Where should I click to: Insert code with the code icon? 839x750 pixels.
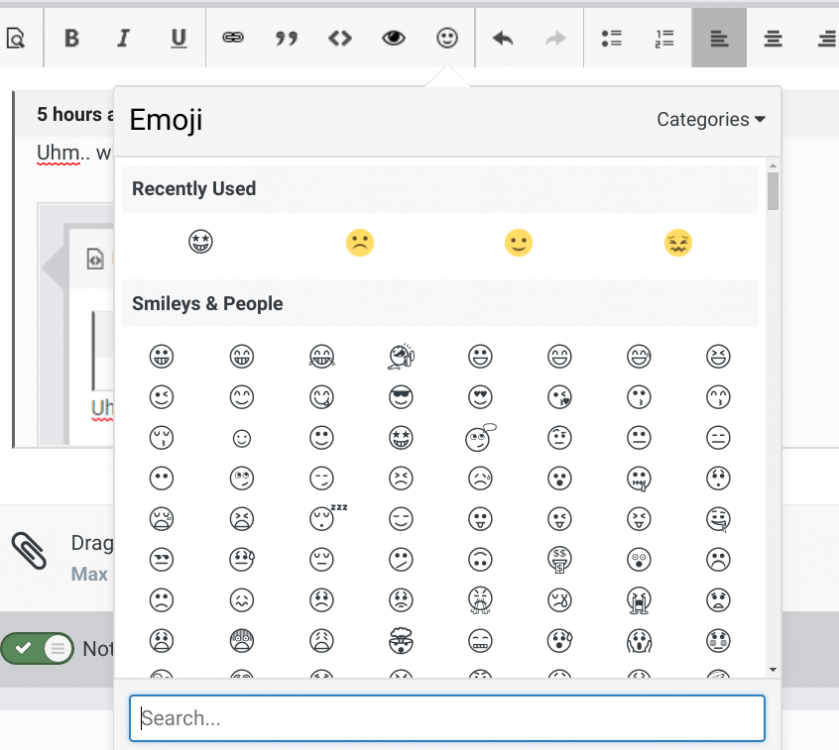click(340, 38)
